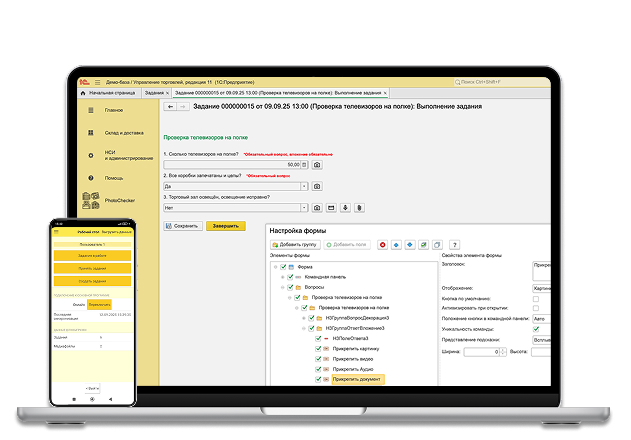Click the Добавить группу button
The height and width of the screenshot is (440, 631).
coord(295,245)
